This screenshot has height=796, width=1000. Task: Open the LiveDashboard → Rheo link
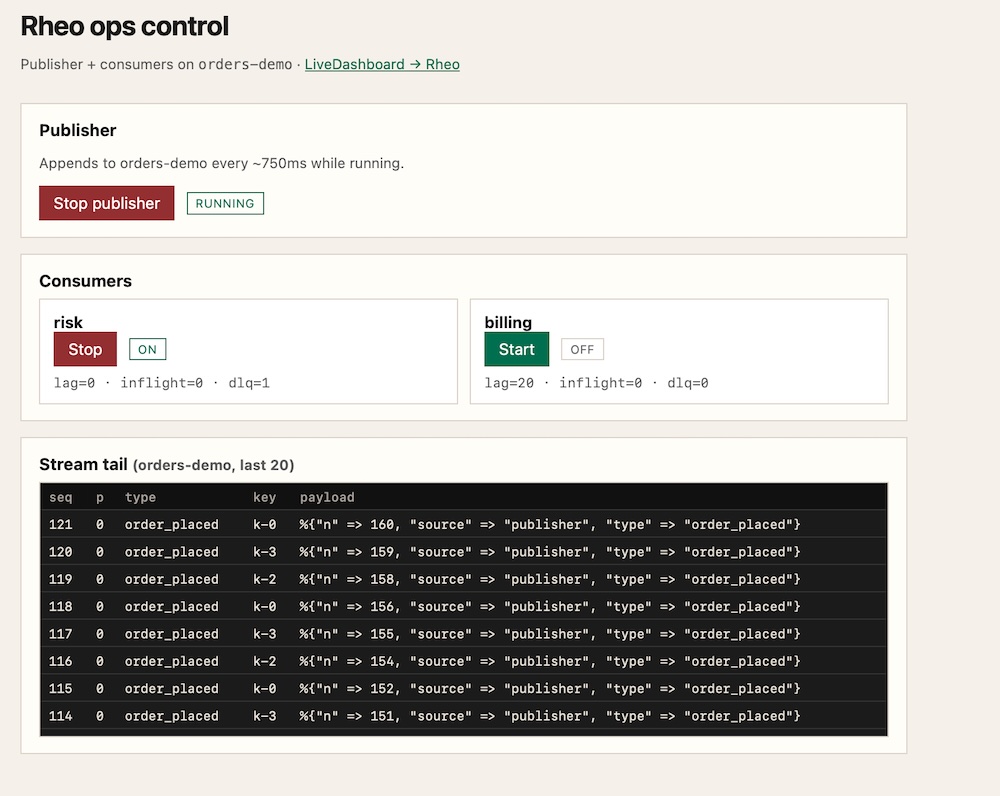[382, 64]
